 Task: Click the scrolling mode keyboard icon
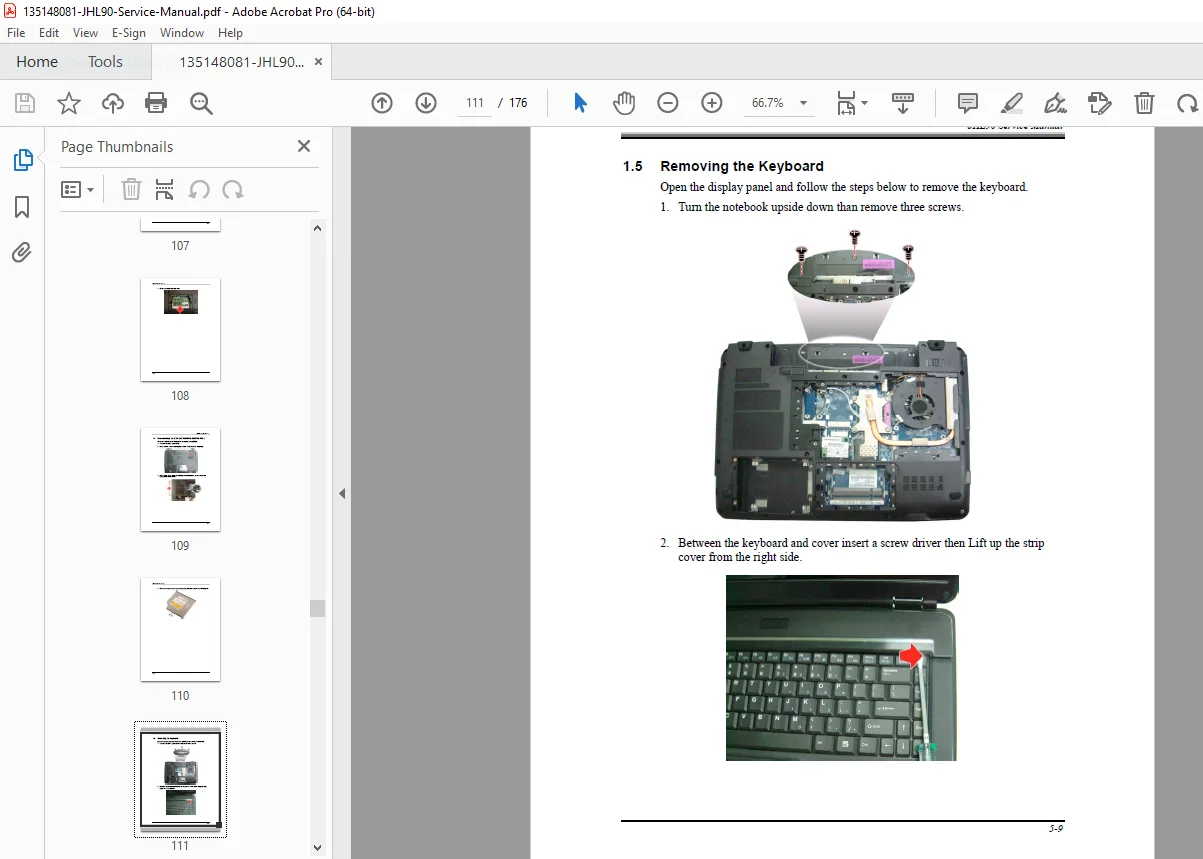[903, 103]
